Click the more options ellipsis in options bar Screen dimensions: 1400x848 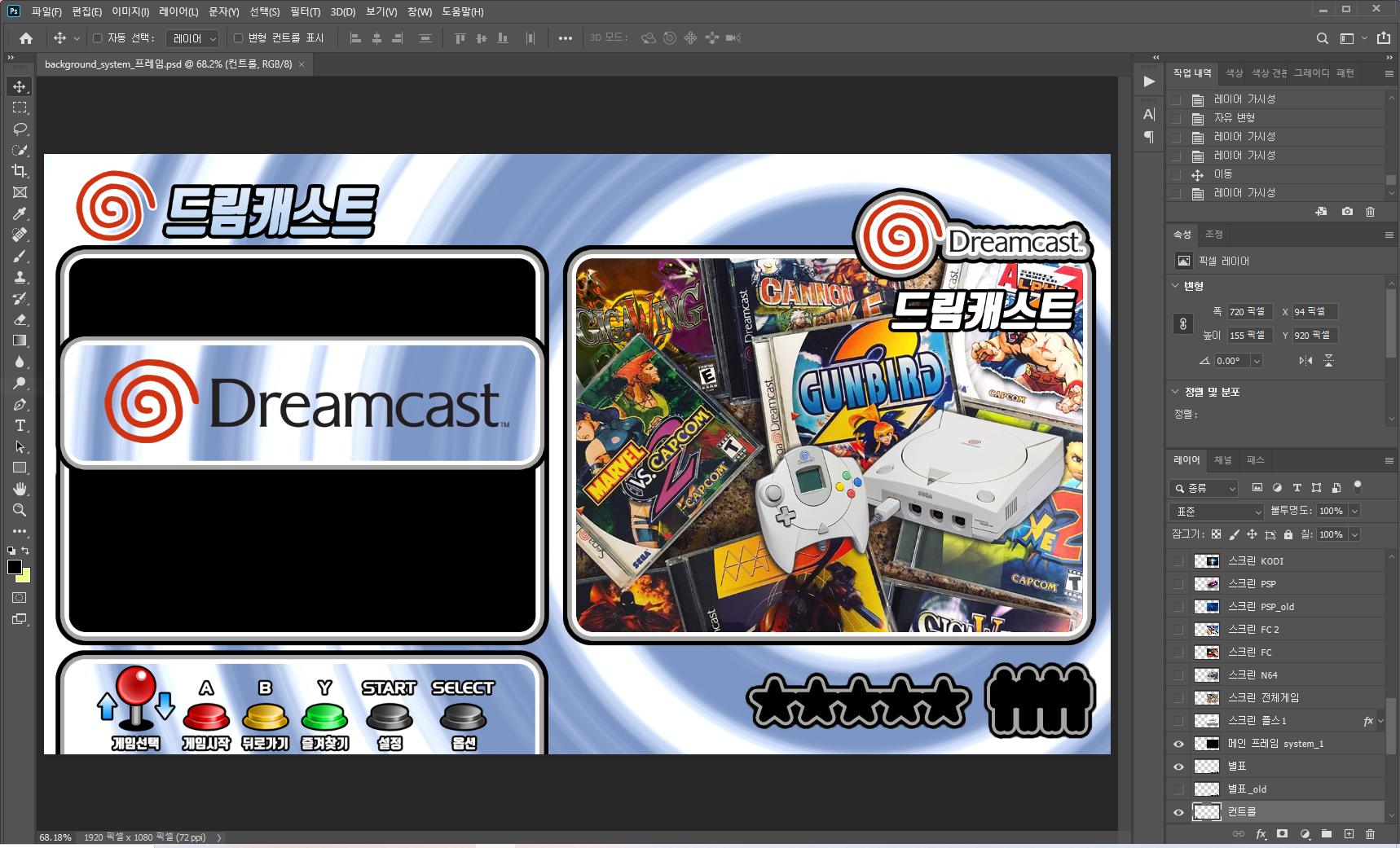coord(566,38)
